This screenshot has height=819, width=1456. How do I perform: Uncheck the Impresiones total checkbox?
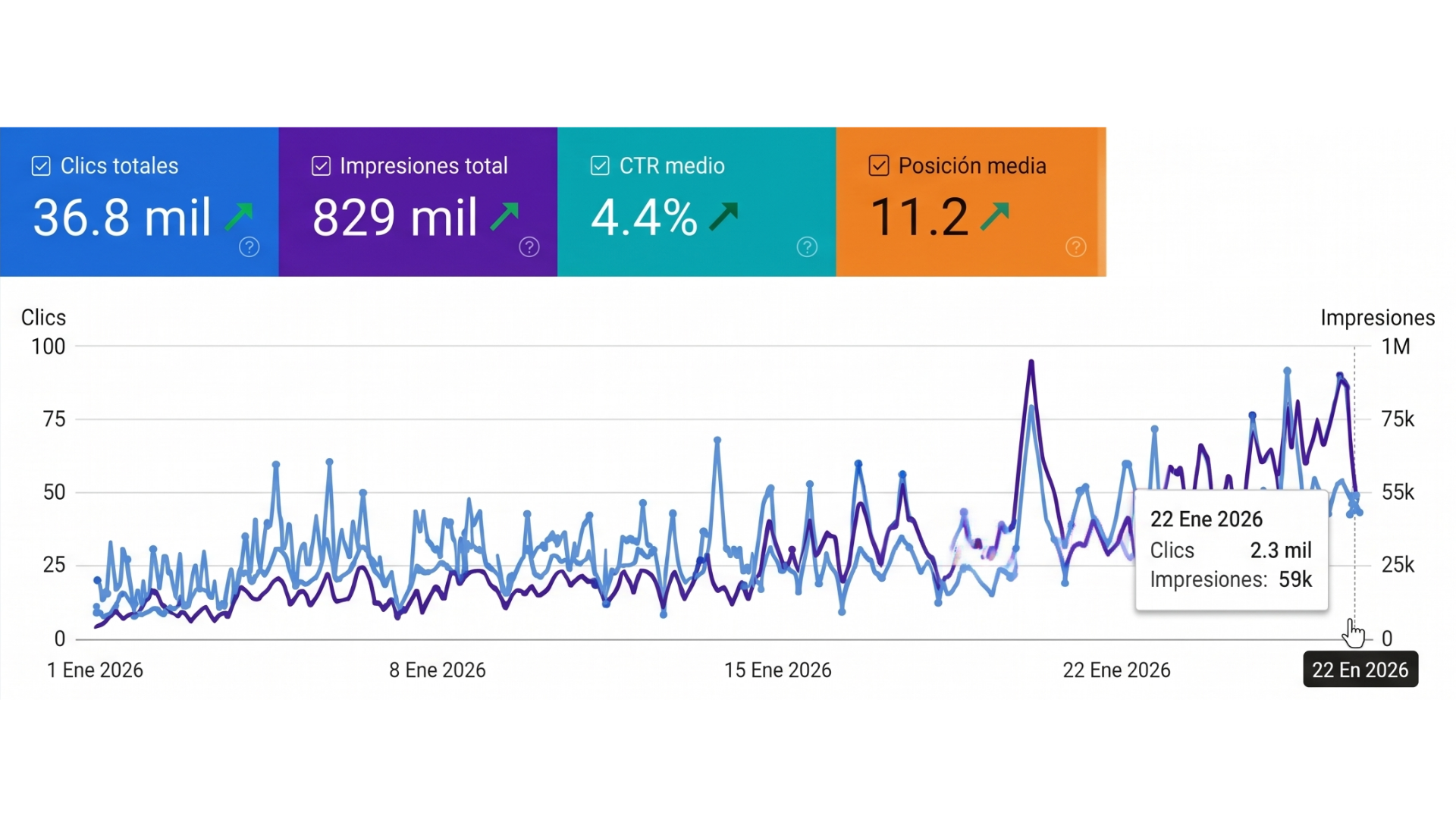point(321,166)
